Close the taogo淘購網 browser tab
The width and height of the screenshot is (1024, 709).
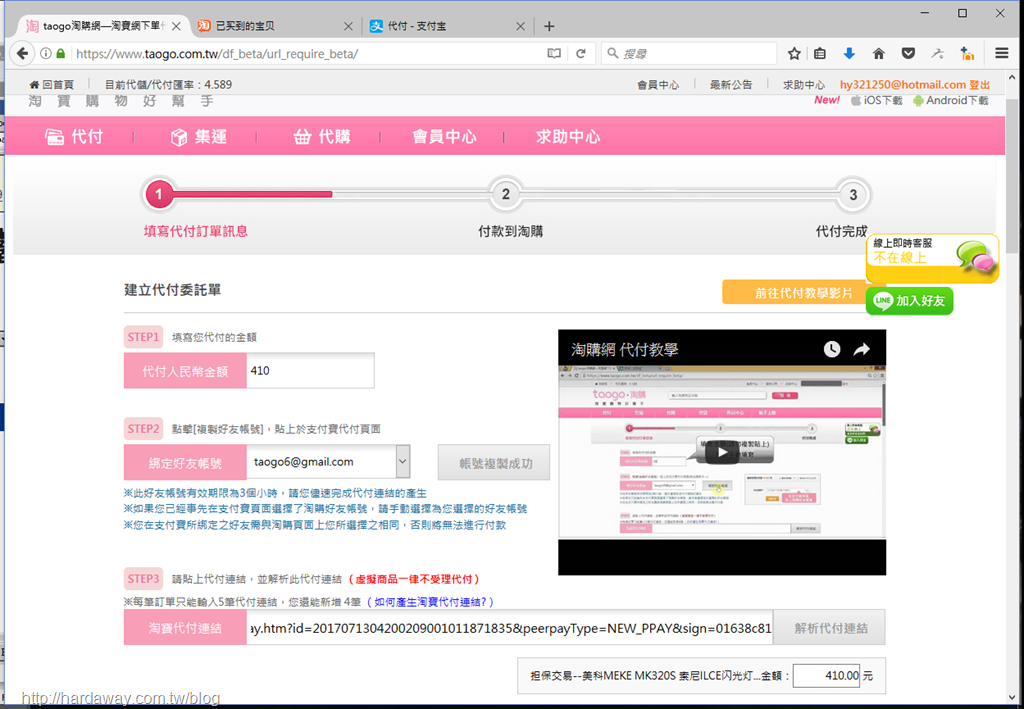pos(176,27)
